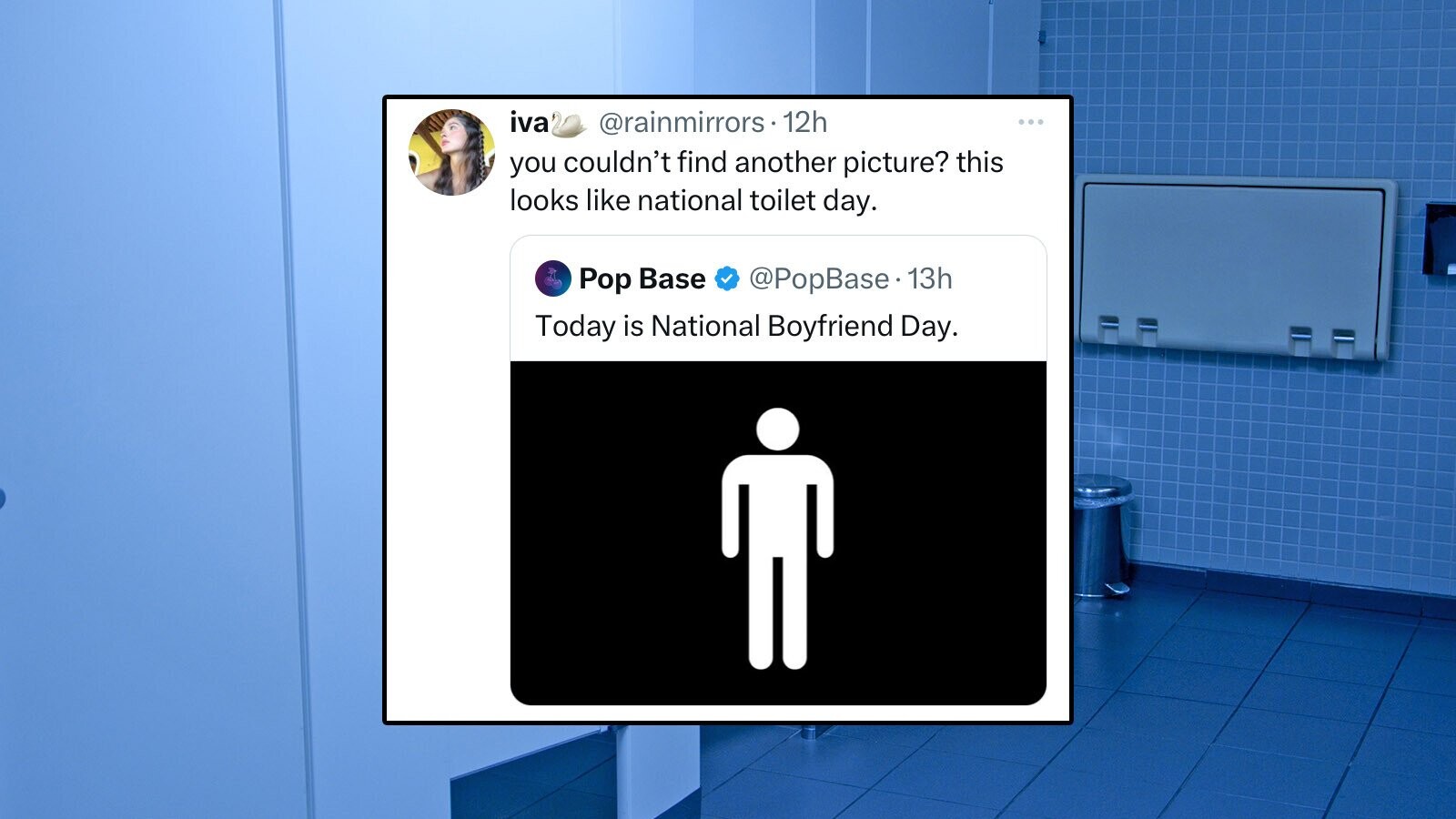Screen dimensions: 1456x819
Task: Click the 13h quoted tweet timestamp
Action: point(929,278)
